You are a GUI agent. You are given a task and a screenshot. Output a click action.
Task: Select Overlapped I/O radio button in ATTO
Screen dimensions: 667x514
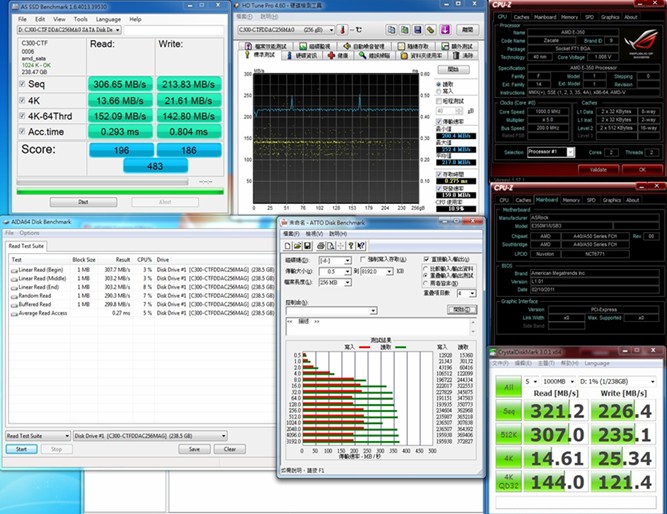[425, 275]
